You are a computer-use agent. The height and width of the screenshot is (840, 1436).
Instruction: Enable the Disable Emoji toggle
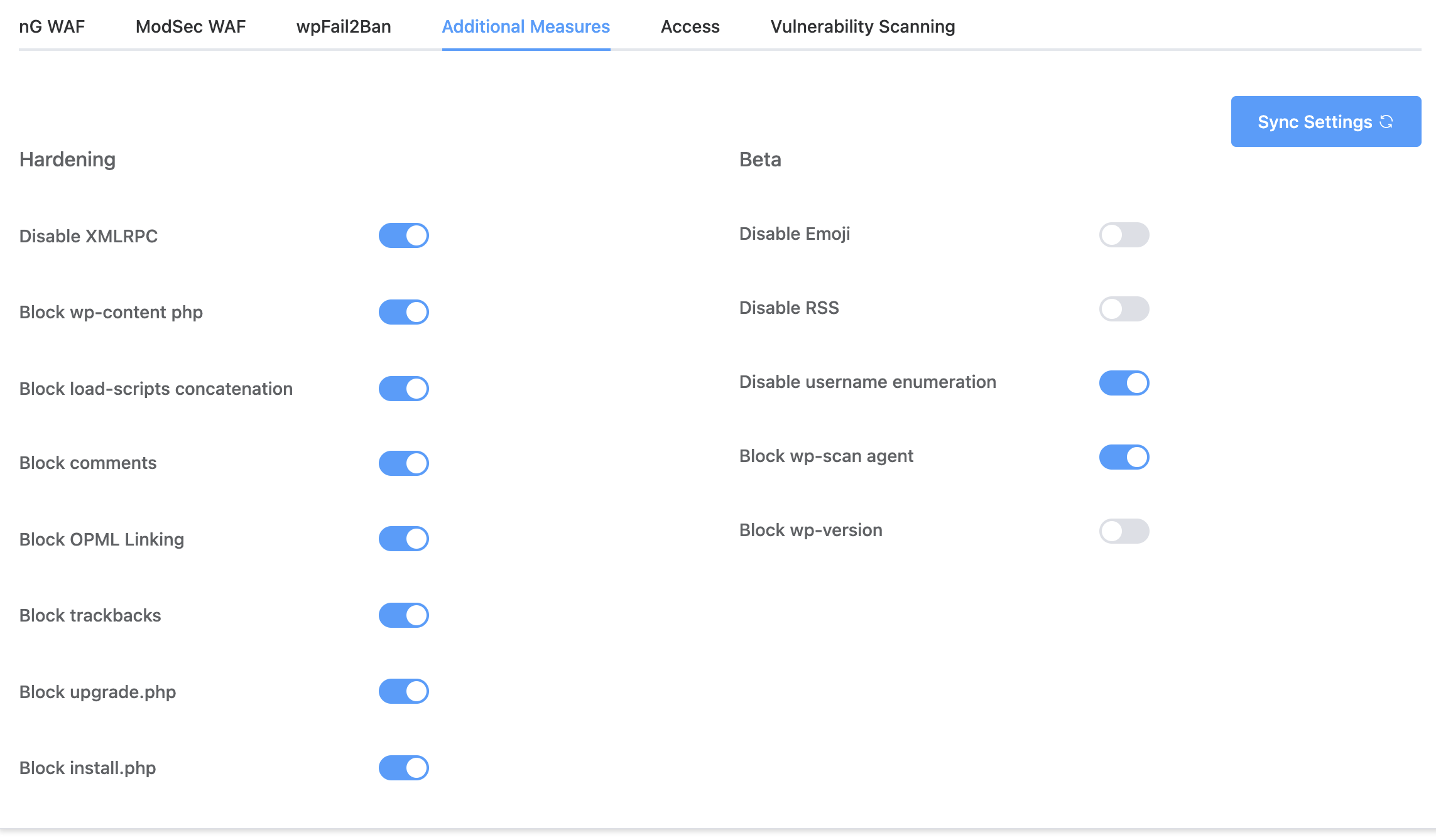pos(1124,235)
